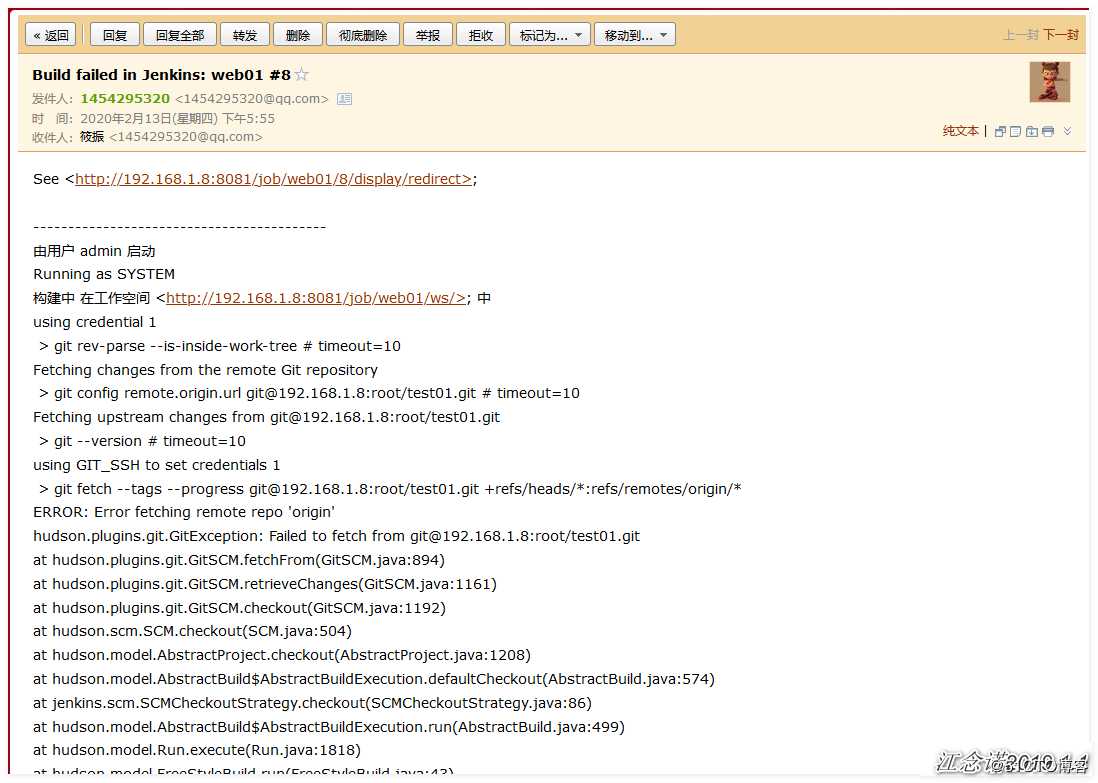The height and width of the screenshot is (783, 1098).
Task: Expand header details with double chevron
Action: 1067,131
